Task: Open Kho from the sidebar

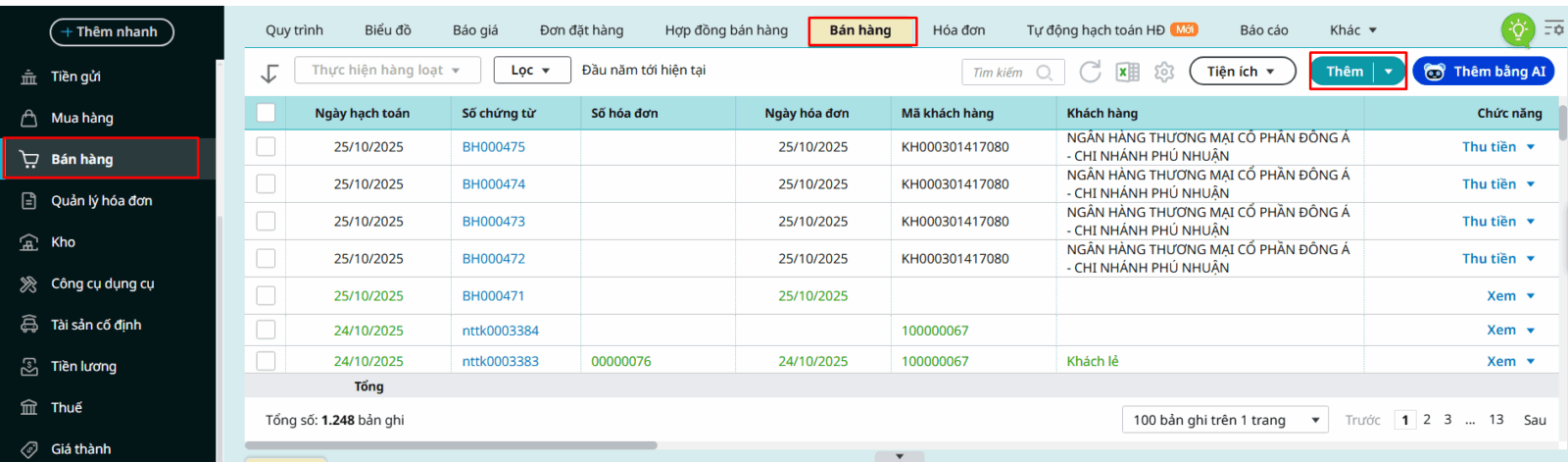Action: (x=63, y=242)
